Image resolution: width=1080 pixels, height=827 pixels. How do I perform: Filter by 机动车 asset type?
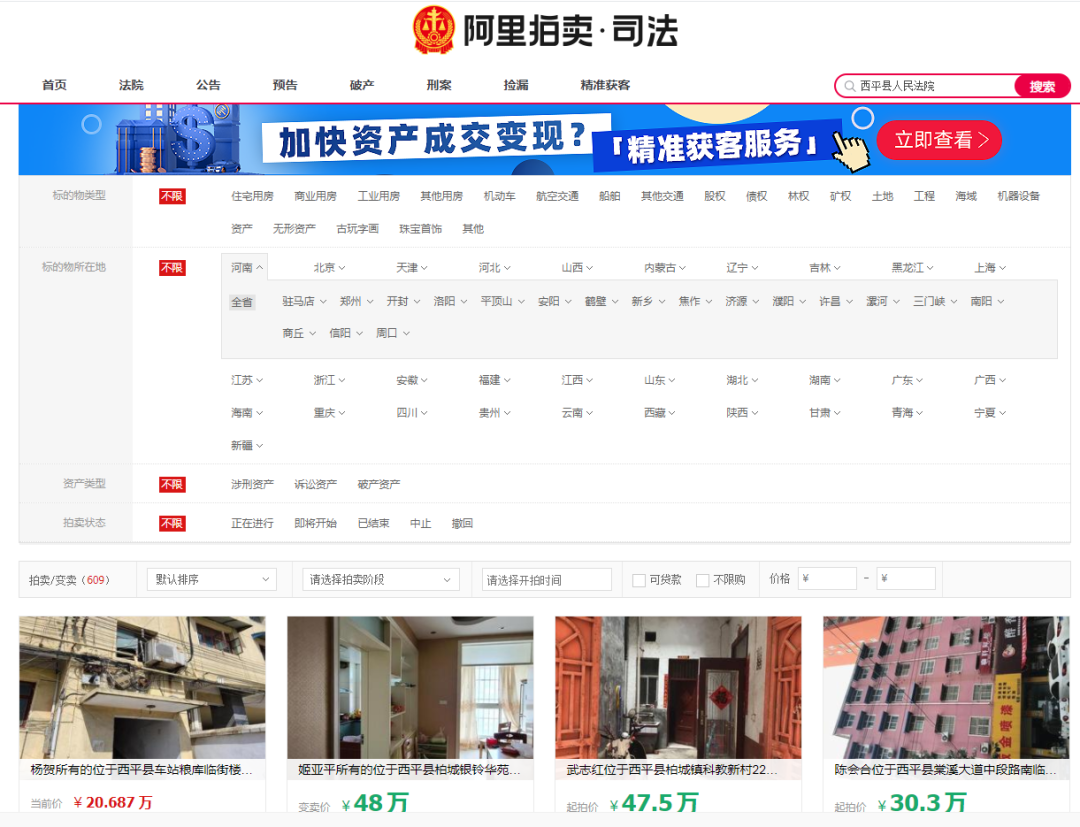[499, 196]
